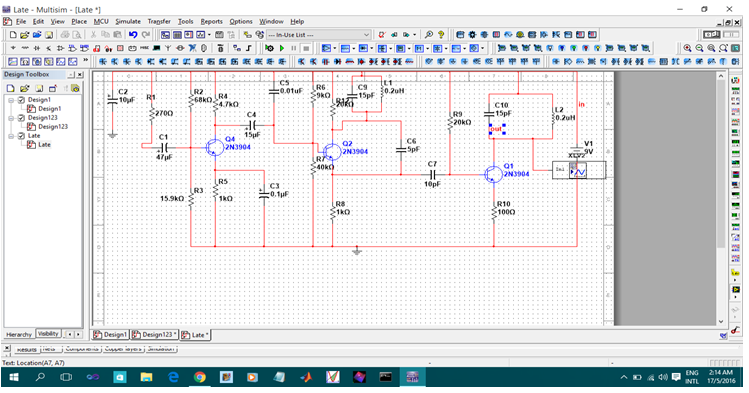749x393 pixels.
Task: Open the interactive simulation settings gear icon
Action: tap(270, 48)
